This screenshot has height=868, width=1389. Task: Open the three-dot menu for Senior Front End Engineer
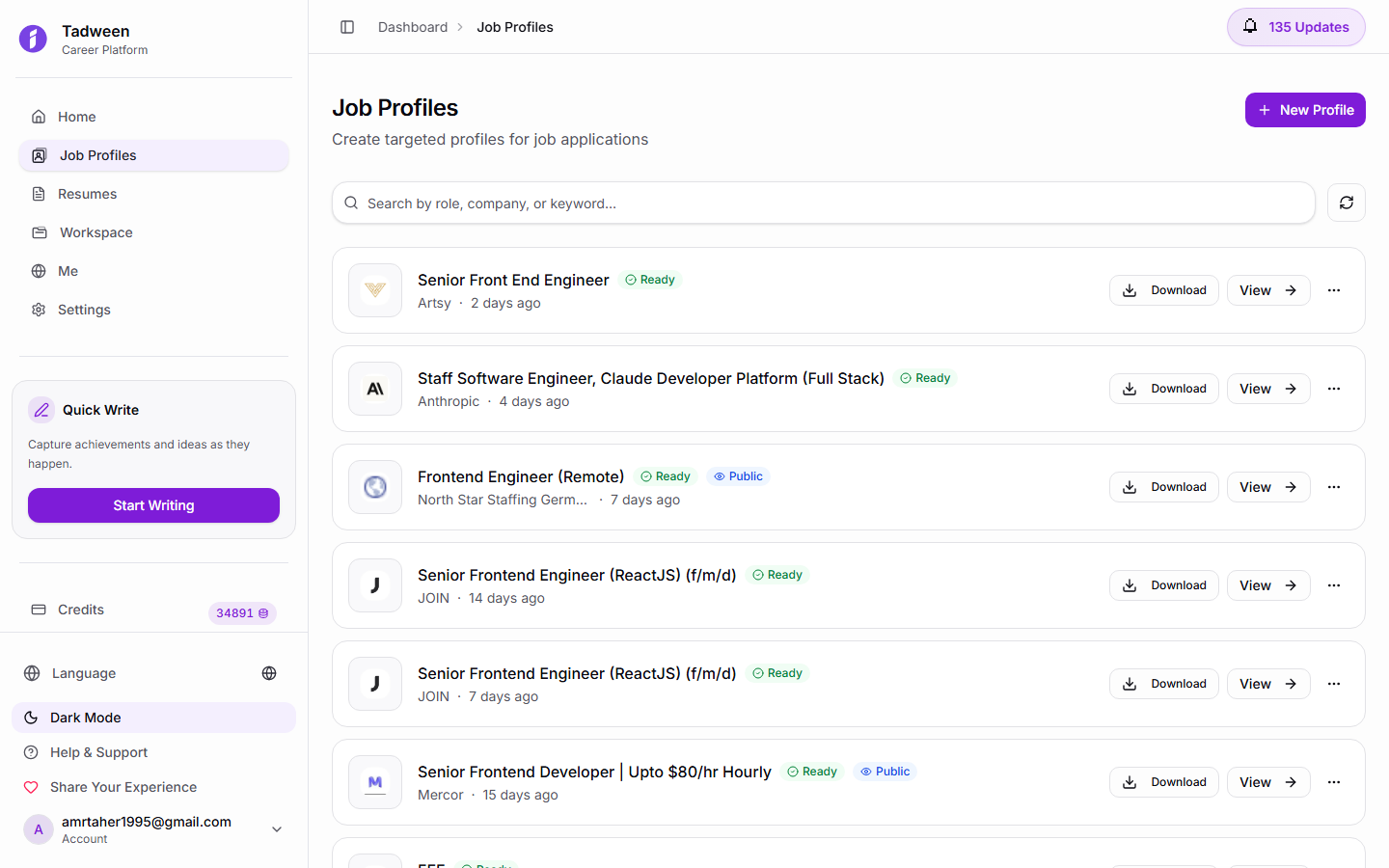click(x=1334, y=290)
